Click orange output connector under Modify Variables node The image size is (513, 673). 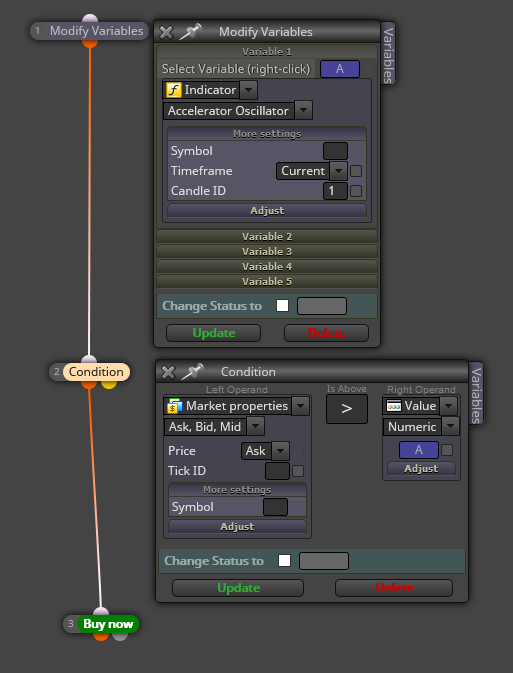tap(90, 43)
